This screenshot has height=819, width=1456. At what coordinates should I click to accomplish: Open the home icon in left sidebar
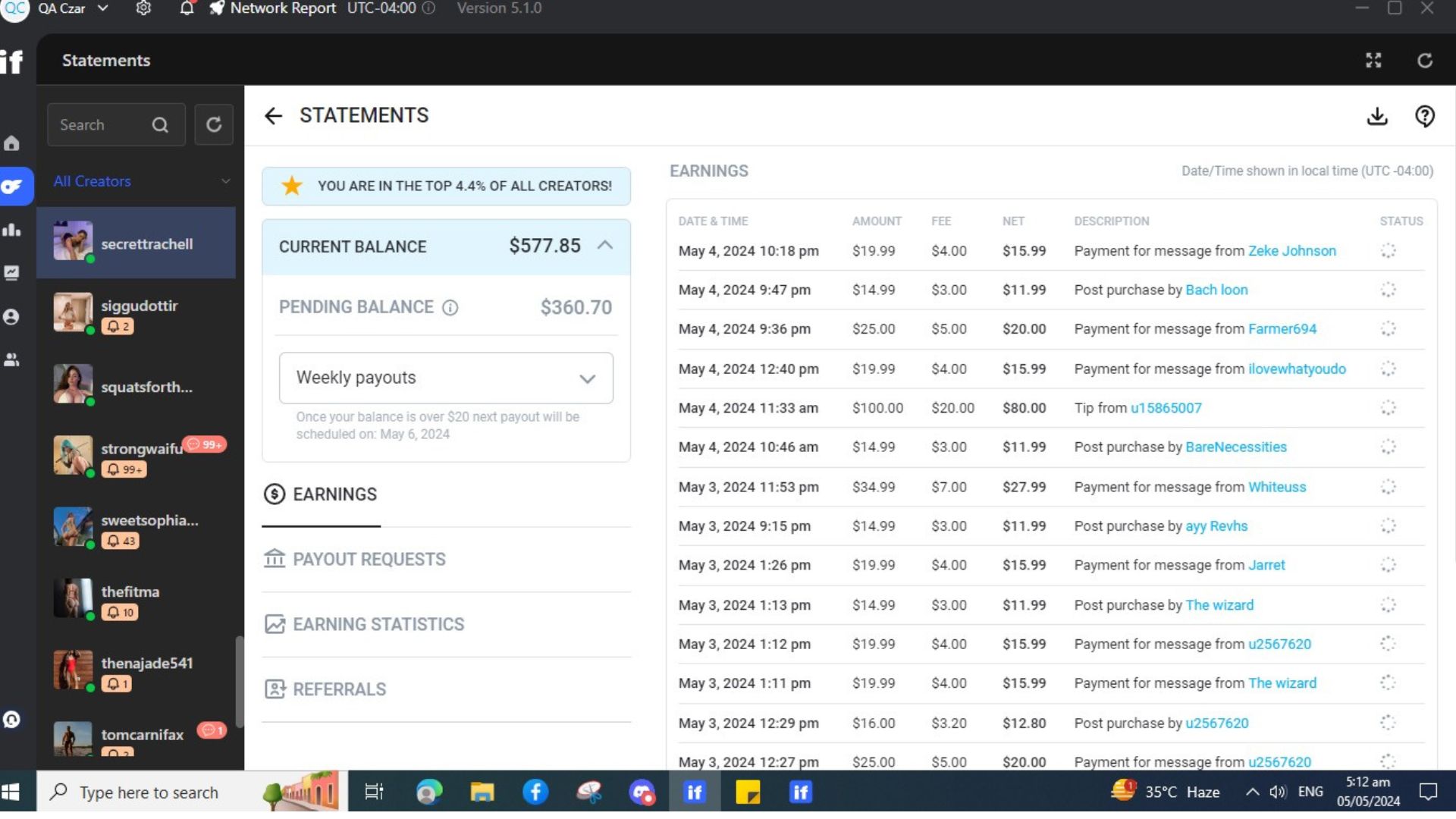(x=12, y=143)
